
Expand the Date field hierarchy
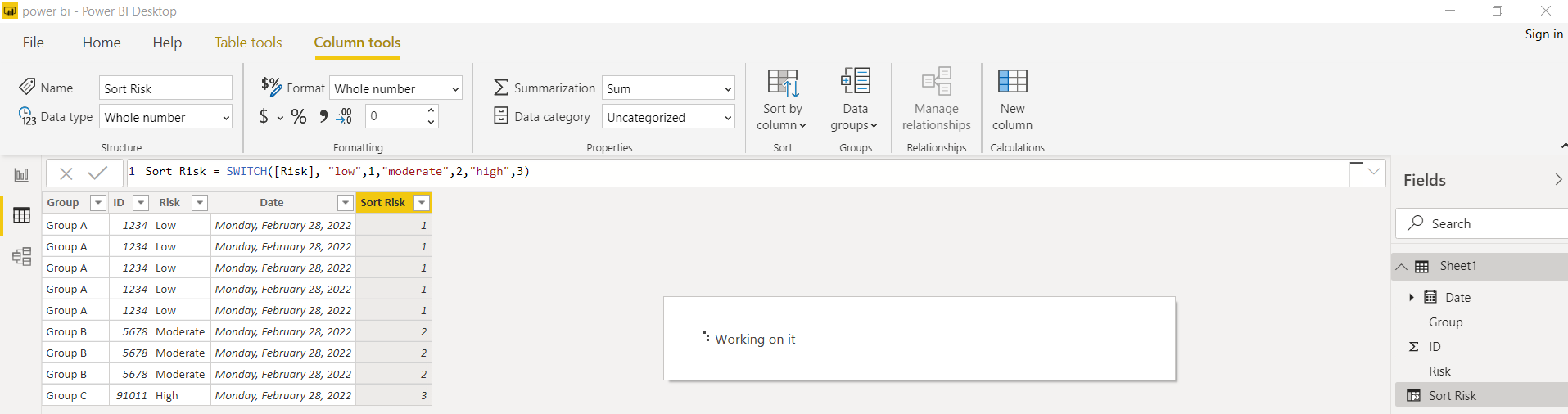(1412, 297)
